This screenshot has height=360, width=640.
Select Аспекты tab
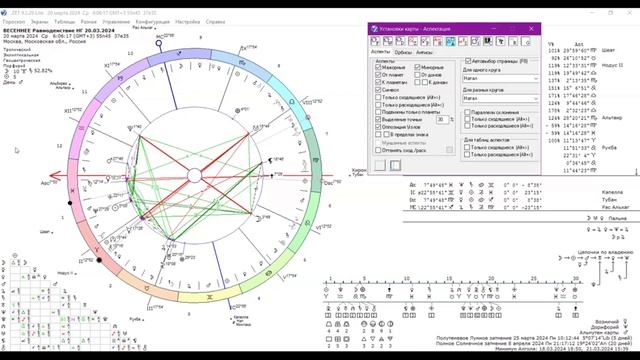point(380,52)
